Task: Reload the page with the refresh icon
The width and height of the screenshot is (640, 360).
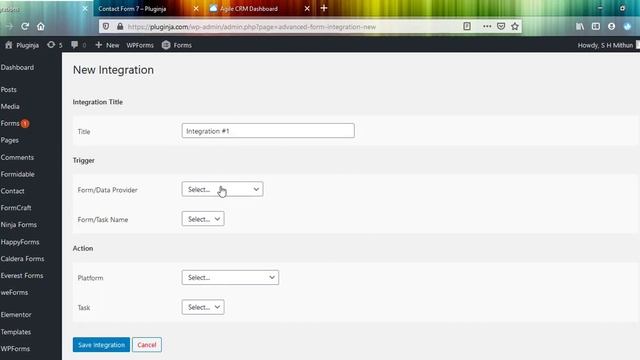Action: point(25,27)
